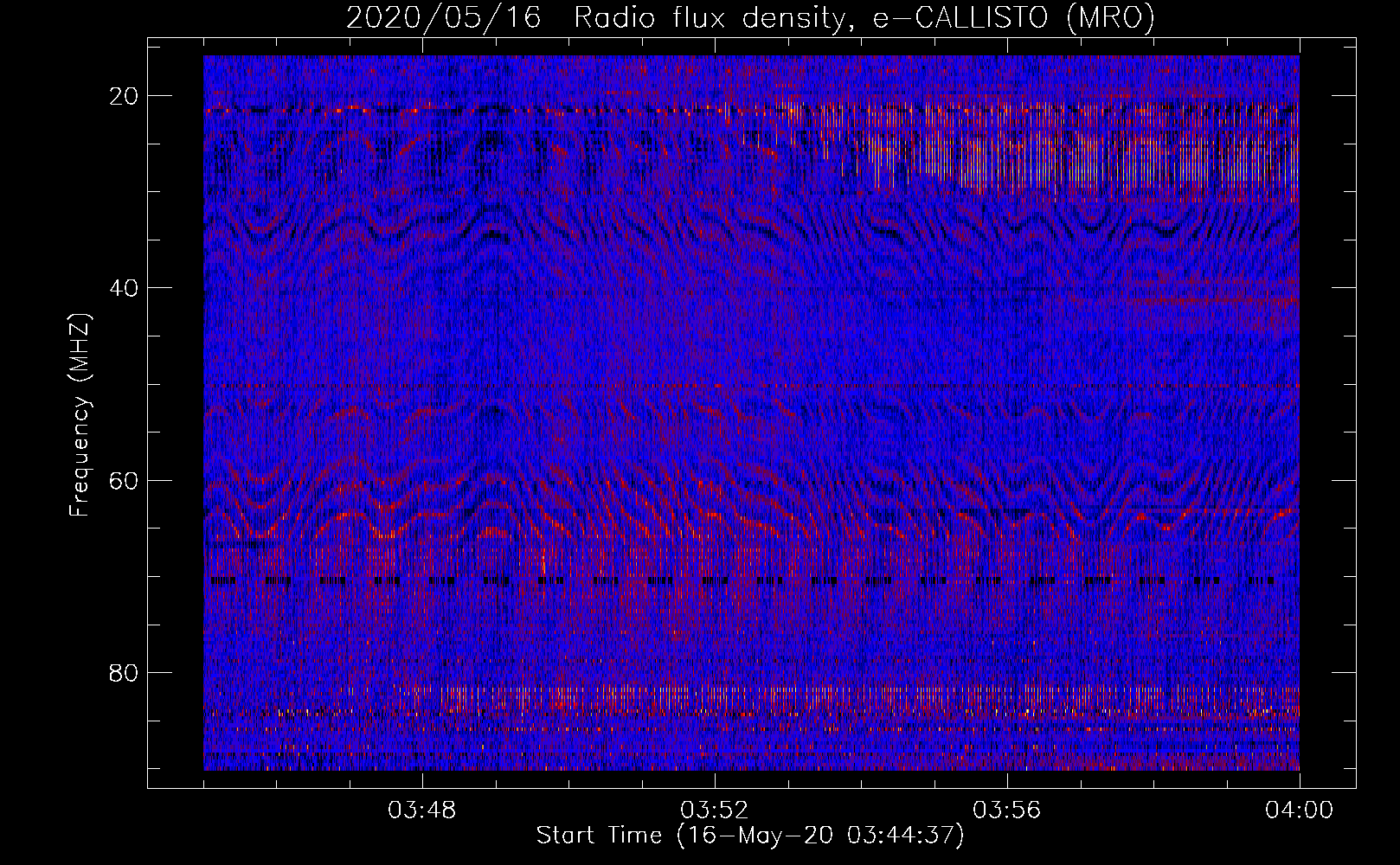
Task: Click the 03:56 time tick label
Action: tap(1007, 811)
